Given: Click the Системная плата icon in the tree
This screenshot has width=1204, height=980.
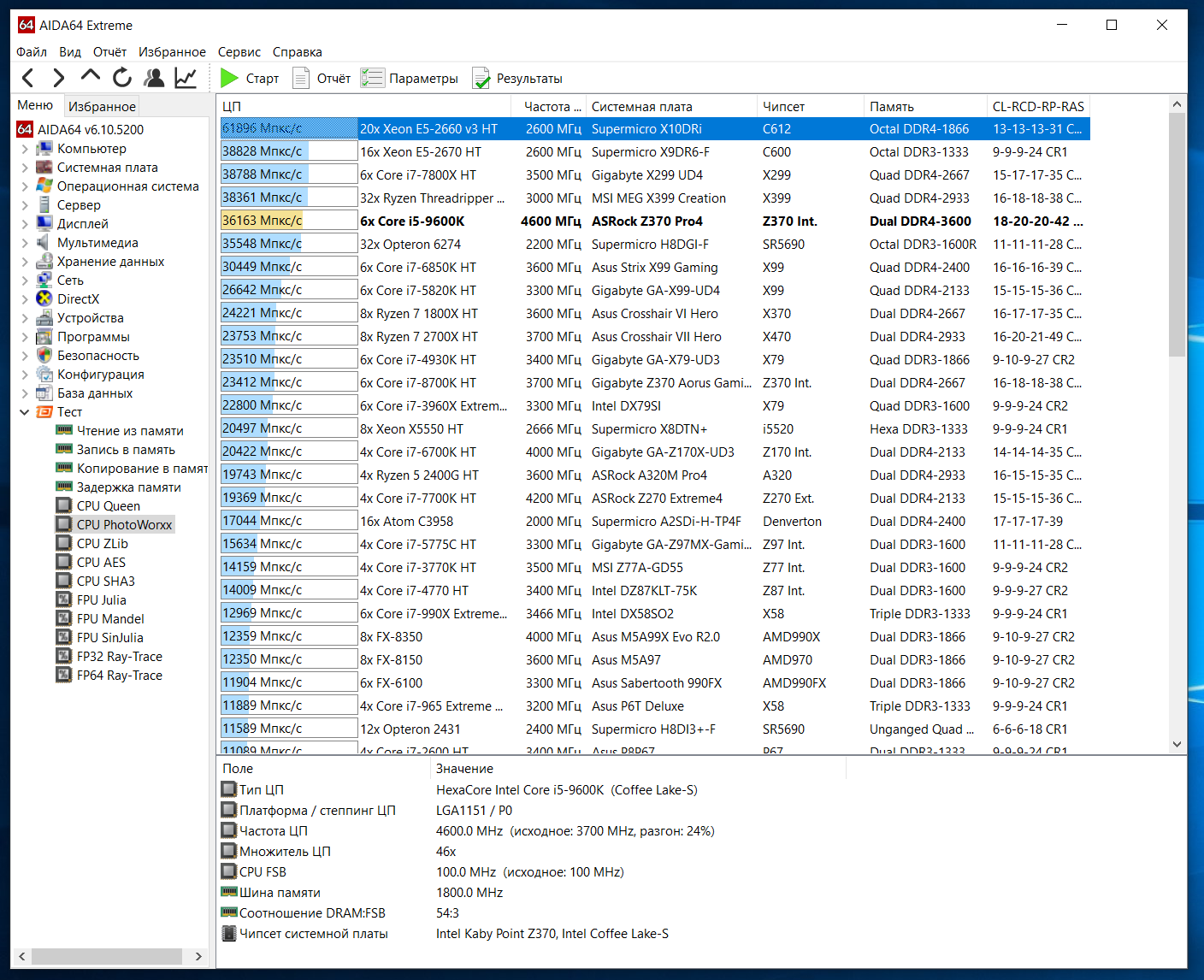Looking at the screenshot, I should click(44, 167).
